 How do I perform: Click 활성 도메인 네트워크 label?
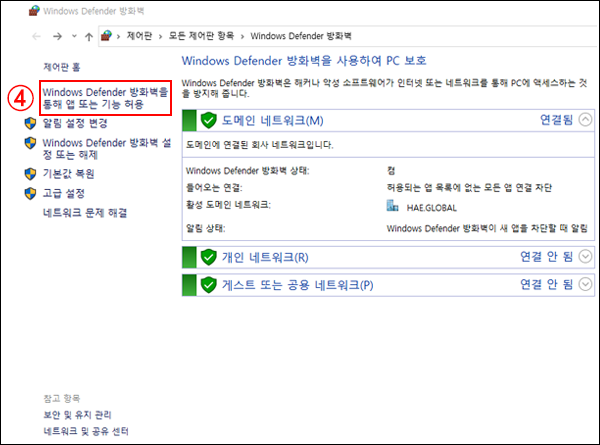(228, 205)
